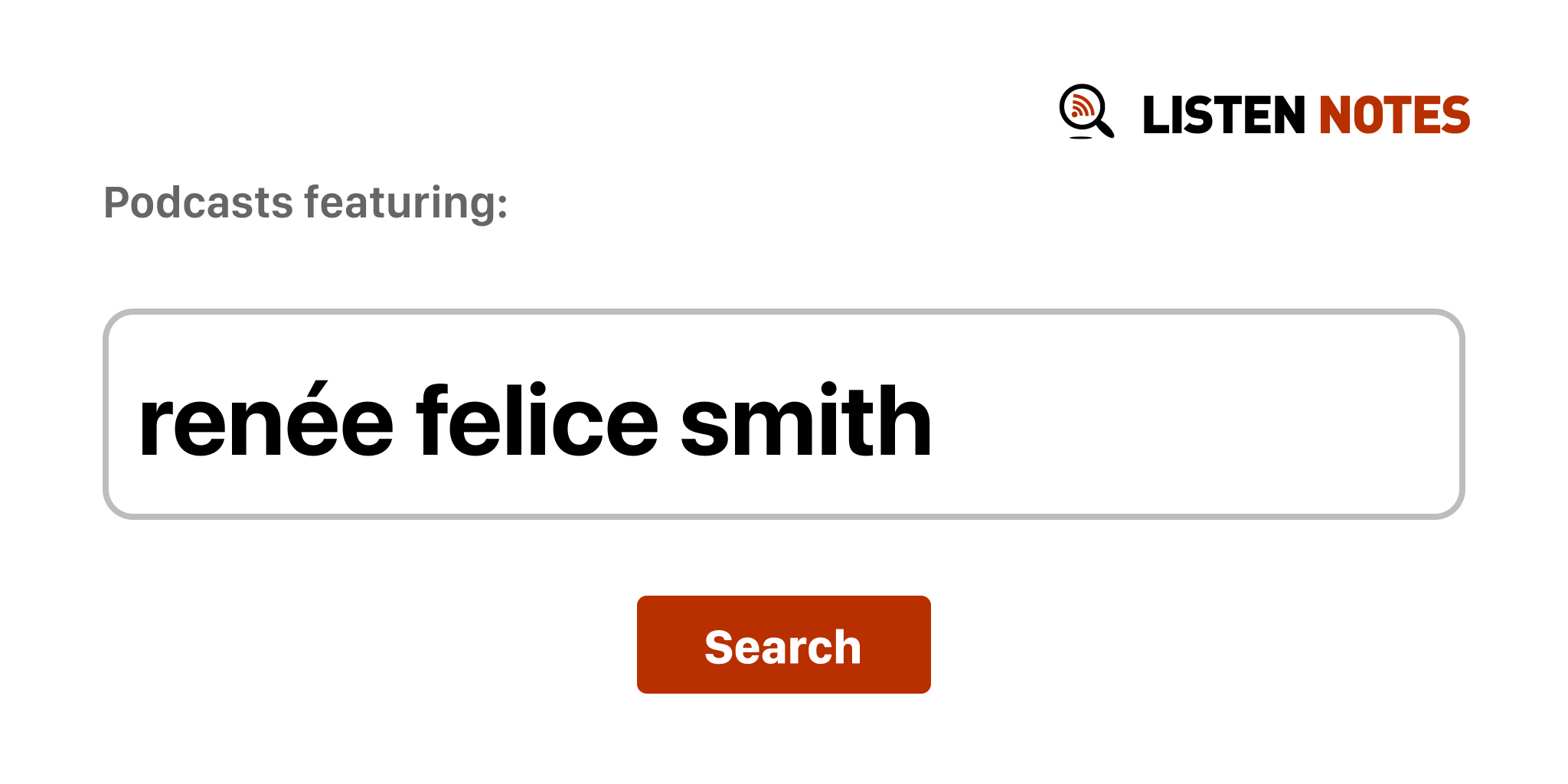
Task: Click the black "LISTEN" logo word
Action: 1223,115
